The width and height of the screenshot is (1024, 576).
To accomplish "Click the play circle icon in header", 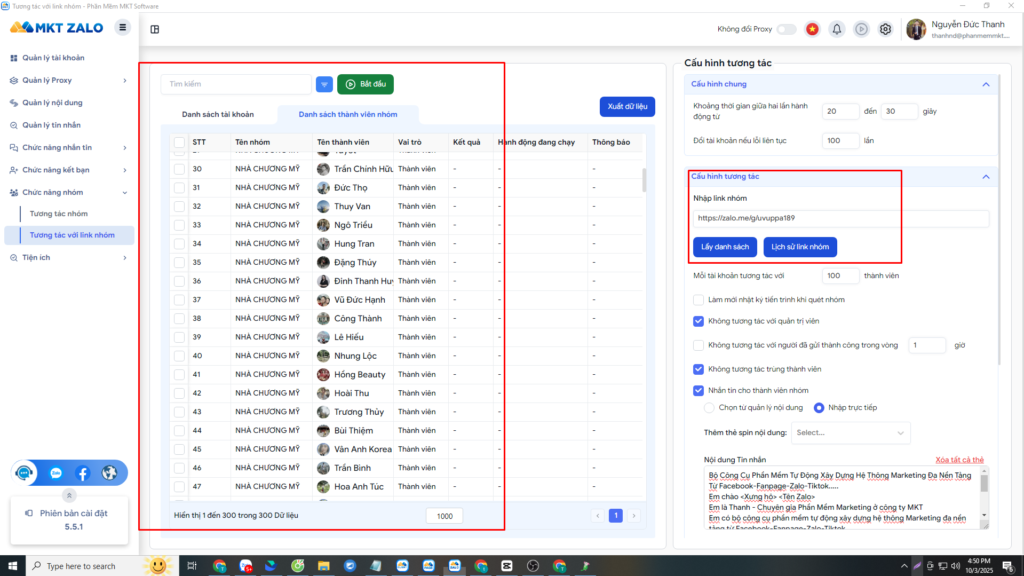I will (861, 29).
